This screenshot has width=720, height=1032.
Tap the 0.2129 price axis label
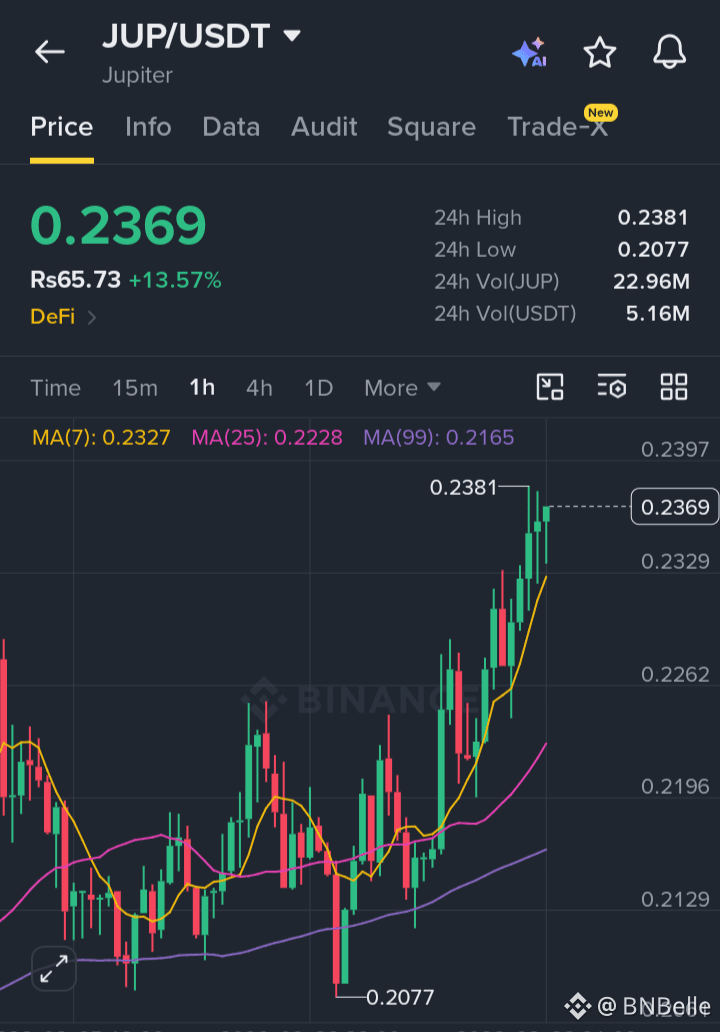[675, 899]
